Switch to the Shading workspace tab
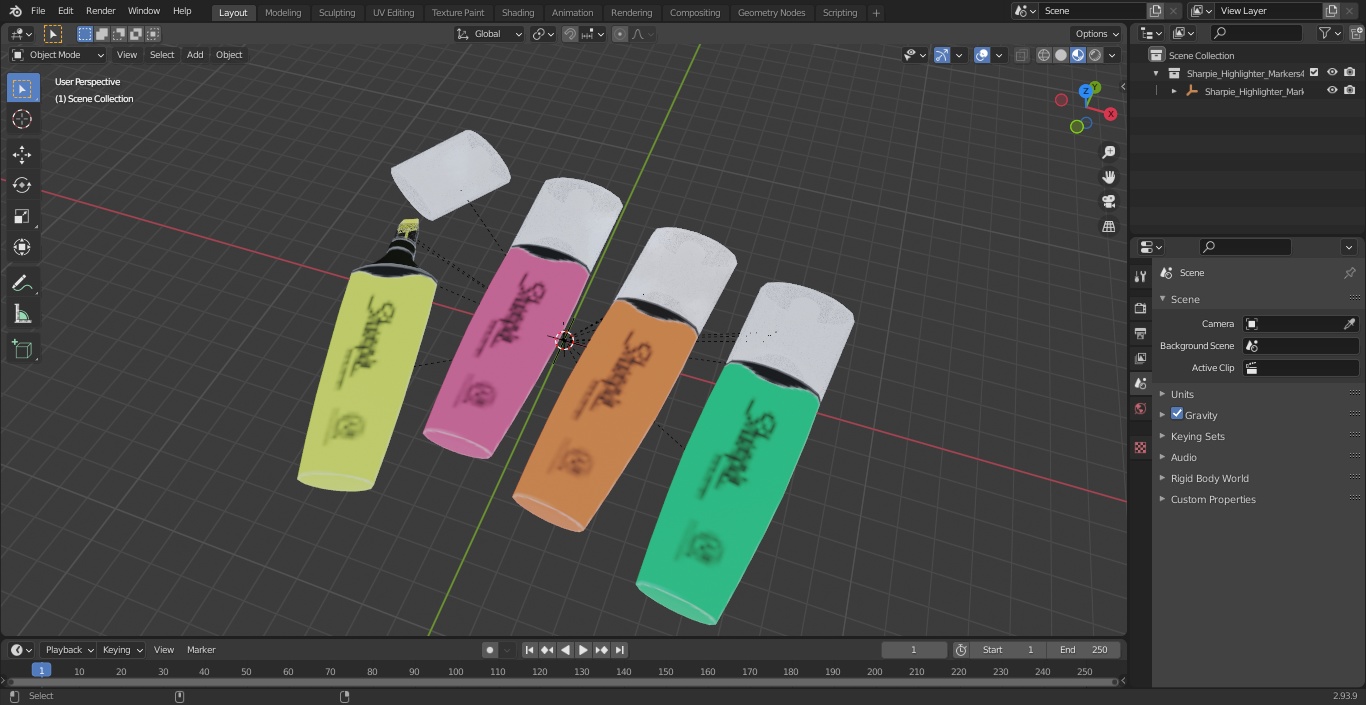This screenshot has width=1366, height=705. pos(518,12)
